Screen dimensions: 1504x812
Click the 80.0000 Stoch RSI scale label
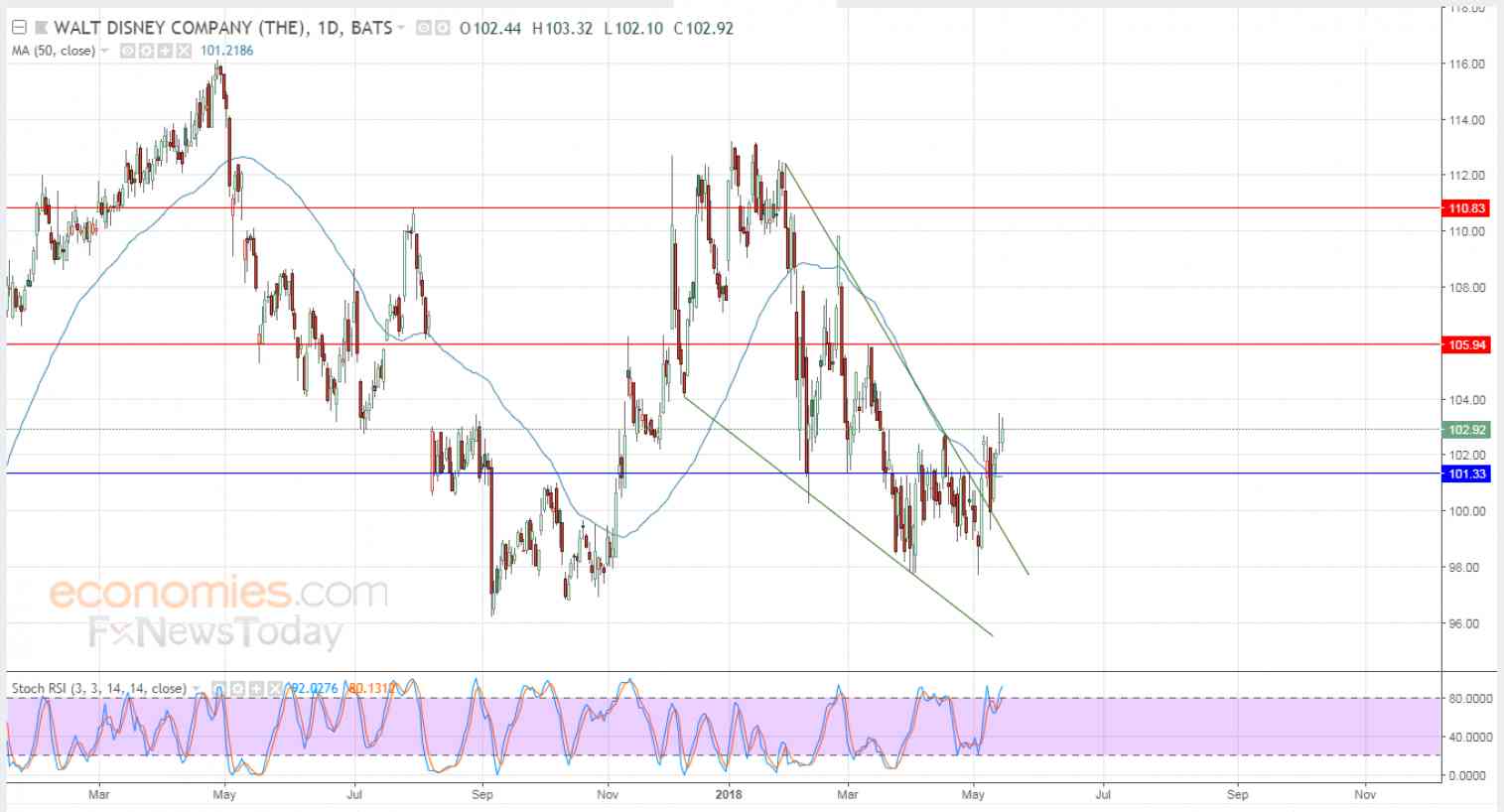point(1470,699)
